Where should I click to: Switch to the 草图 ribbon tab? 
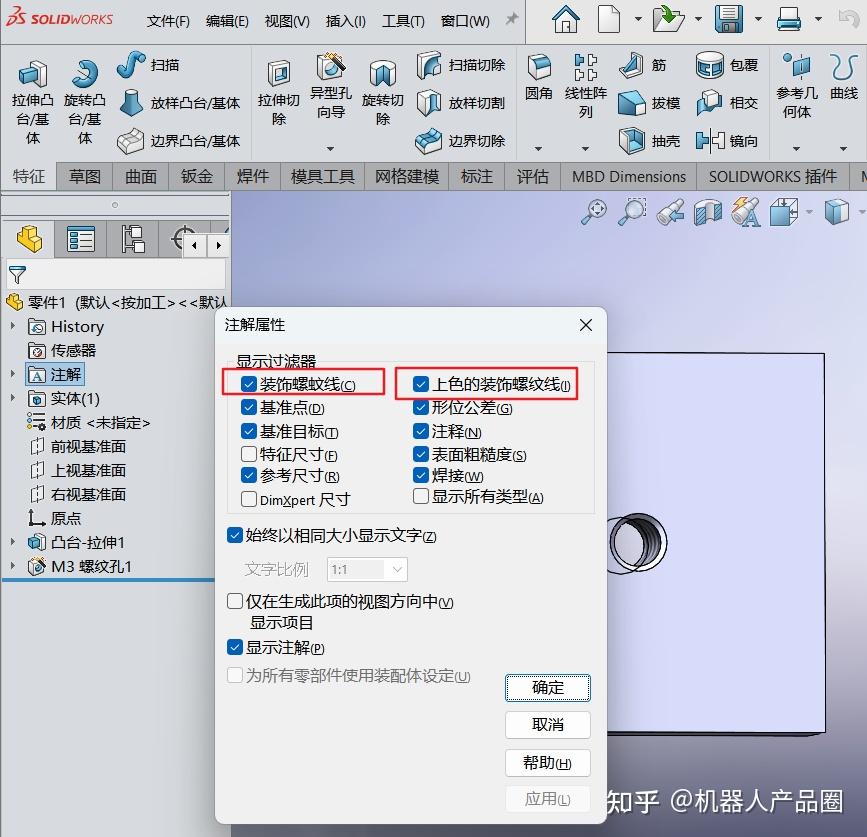click(x=84, y=176)
